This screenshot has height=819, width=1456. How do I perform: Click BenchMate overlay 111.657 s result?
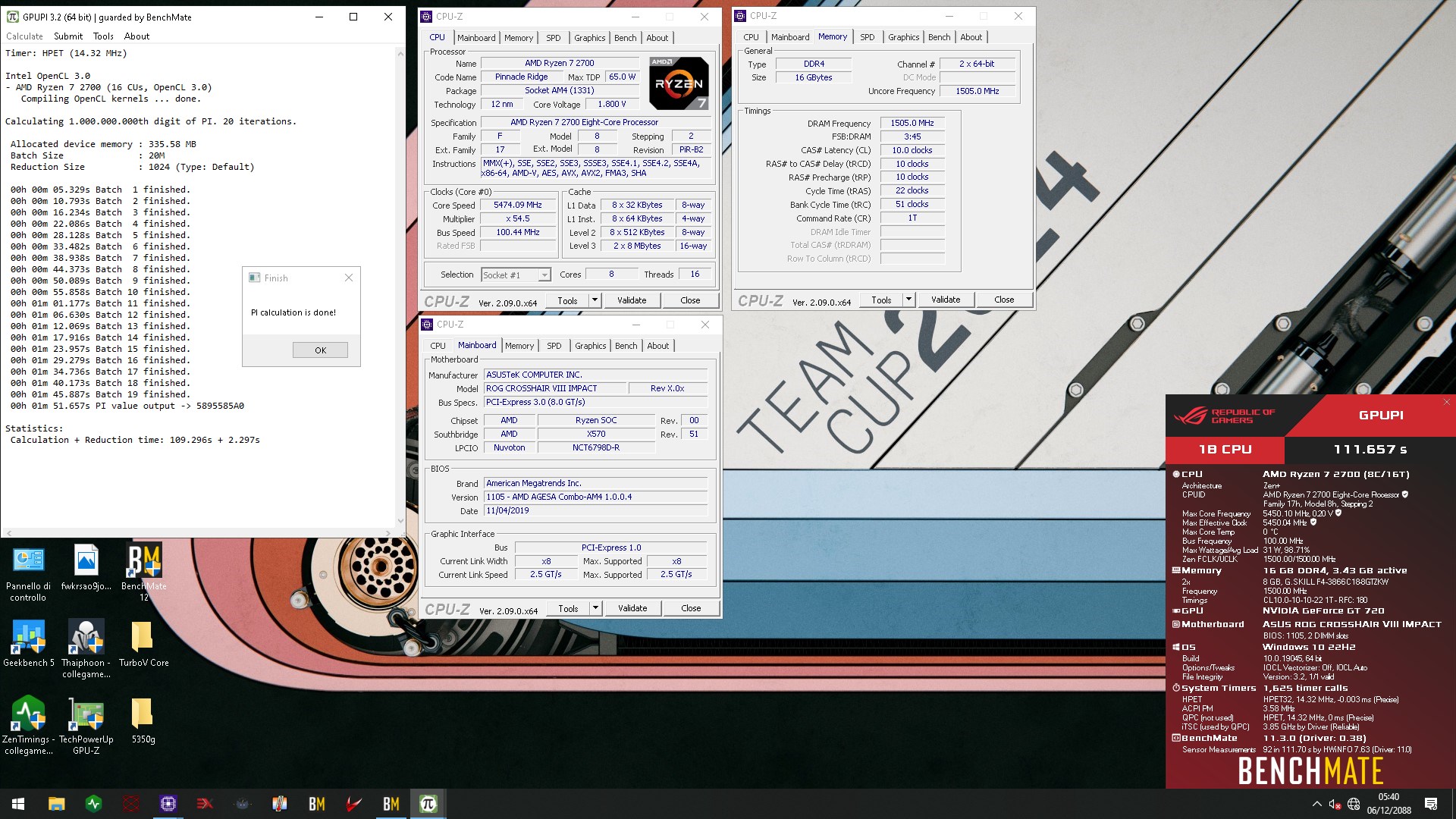[1370, 450]
